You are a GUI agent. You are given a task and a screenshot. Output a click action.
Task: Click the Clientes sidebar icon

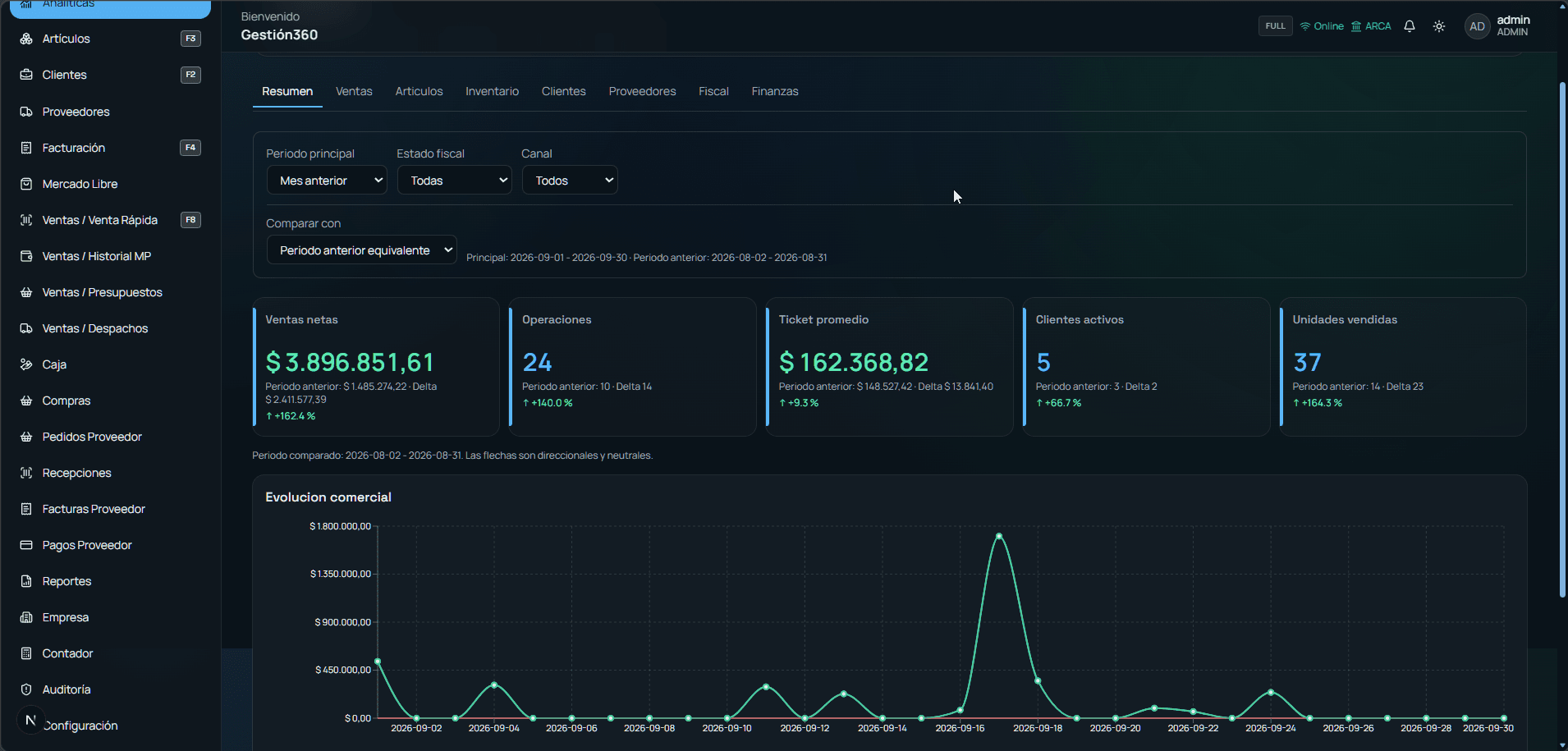click(x=26, y=75)
